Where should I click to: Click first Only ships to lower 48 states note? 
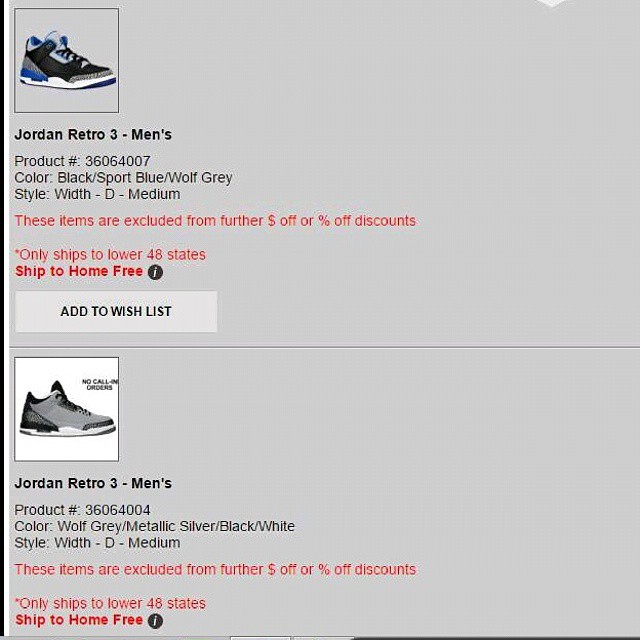(110, 255)
